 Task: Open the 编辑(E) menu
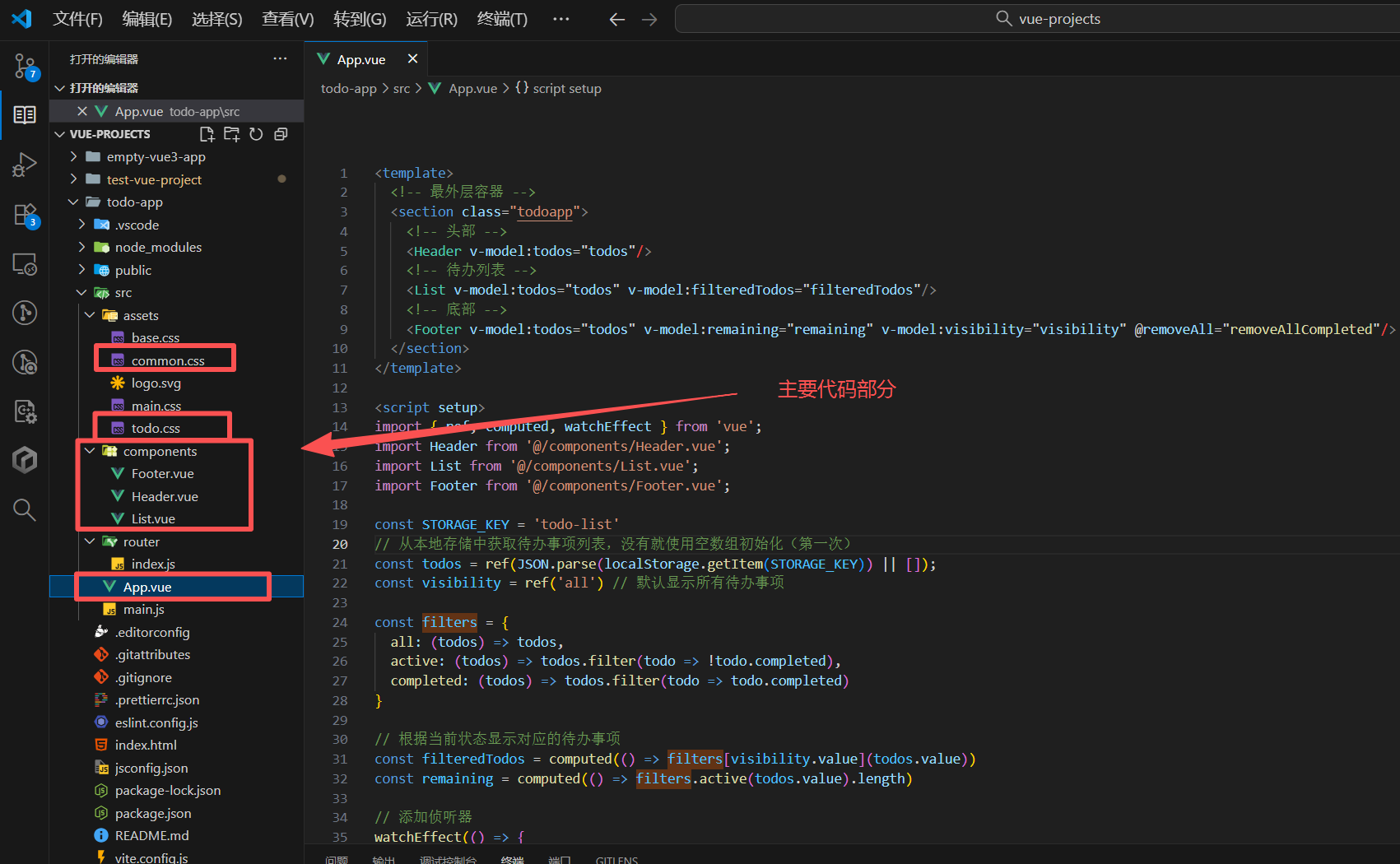(x=147, y=19)
